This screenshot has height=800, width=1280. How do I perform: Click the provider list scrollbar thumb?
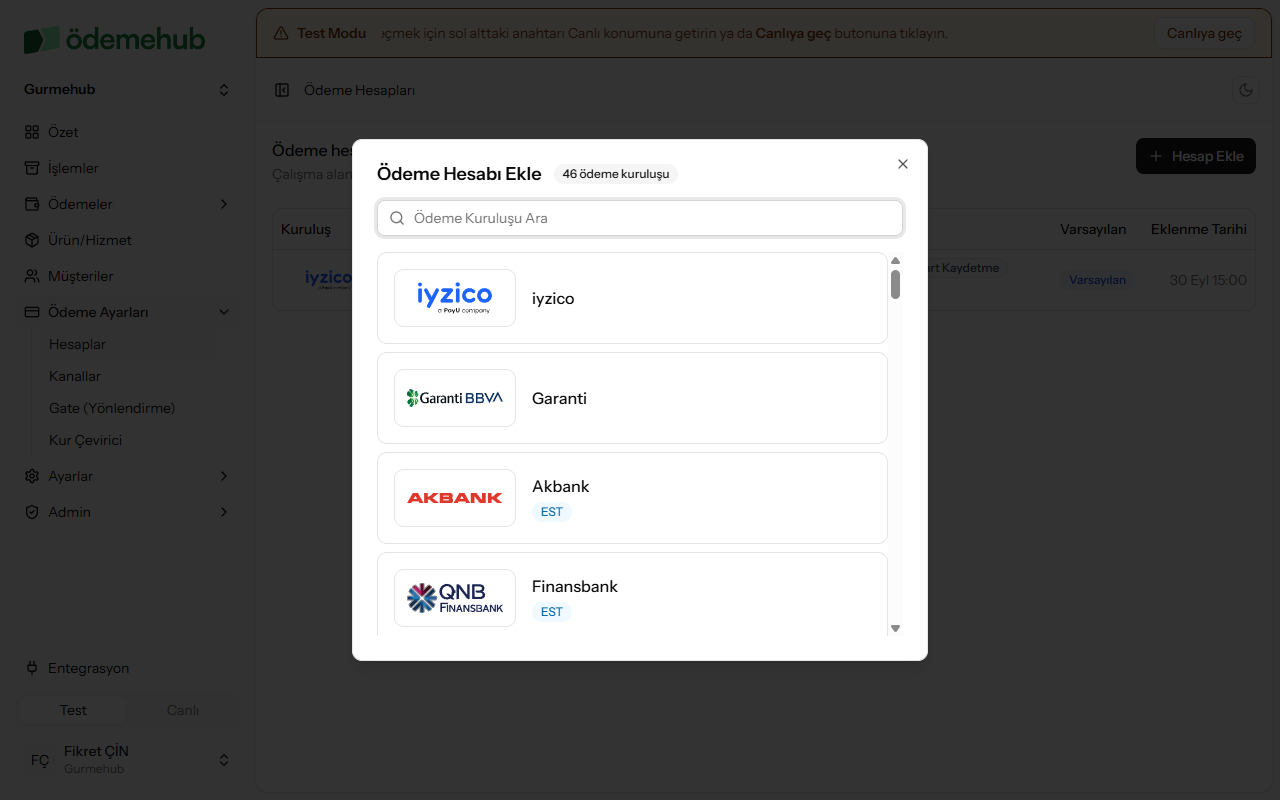895,284
